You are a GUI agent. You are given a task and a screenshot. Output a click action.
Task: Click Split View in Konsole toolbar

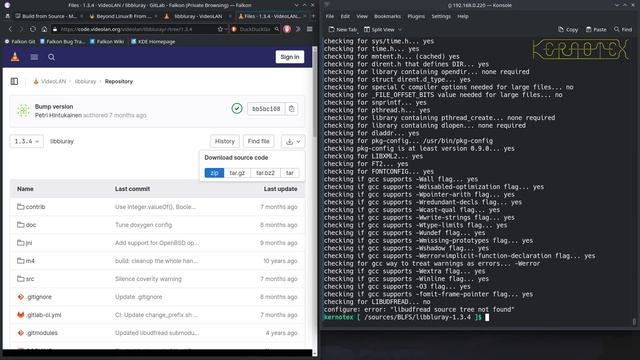[379, 29]
